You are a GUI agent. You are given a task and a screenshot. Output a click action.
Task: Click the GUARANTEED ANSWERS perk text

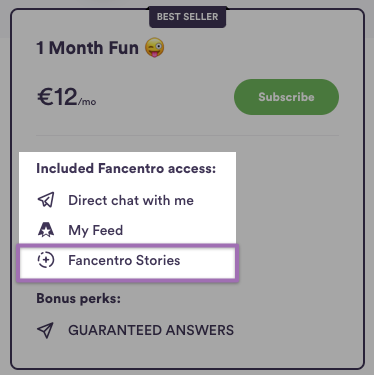[151, 330]
